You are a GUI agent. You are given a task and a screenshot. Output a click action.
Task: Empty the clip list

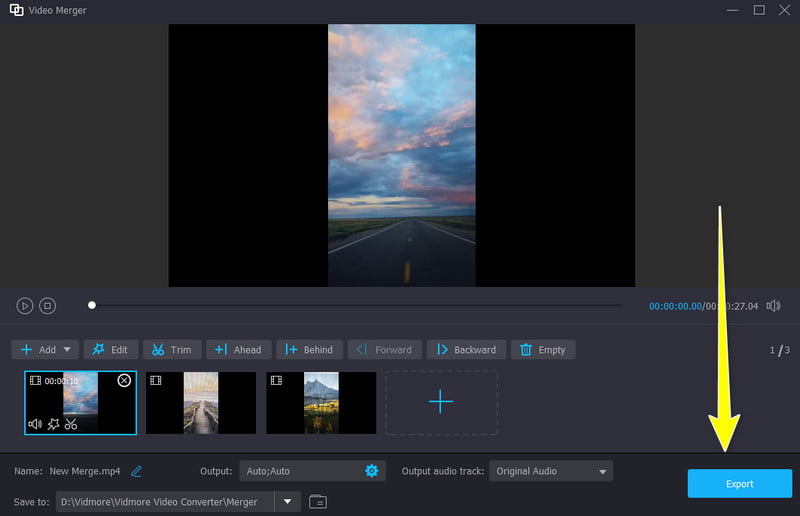click(543, 350)
